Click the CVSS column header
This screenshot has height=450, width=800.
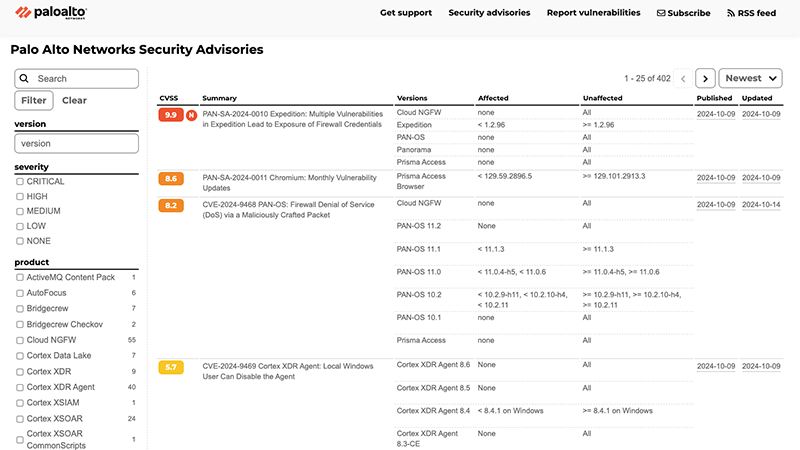(169, 98)
